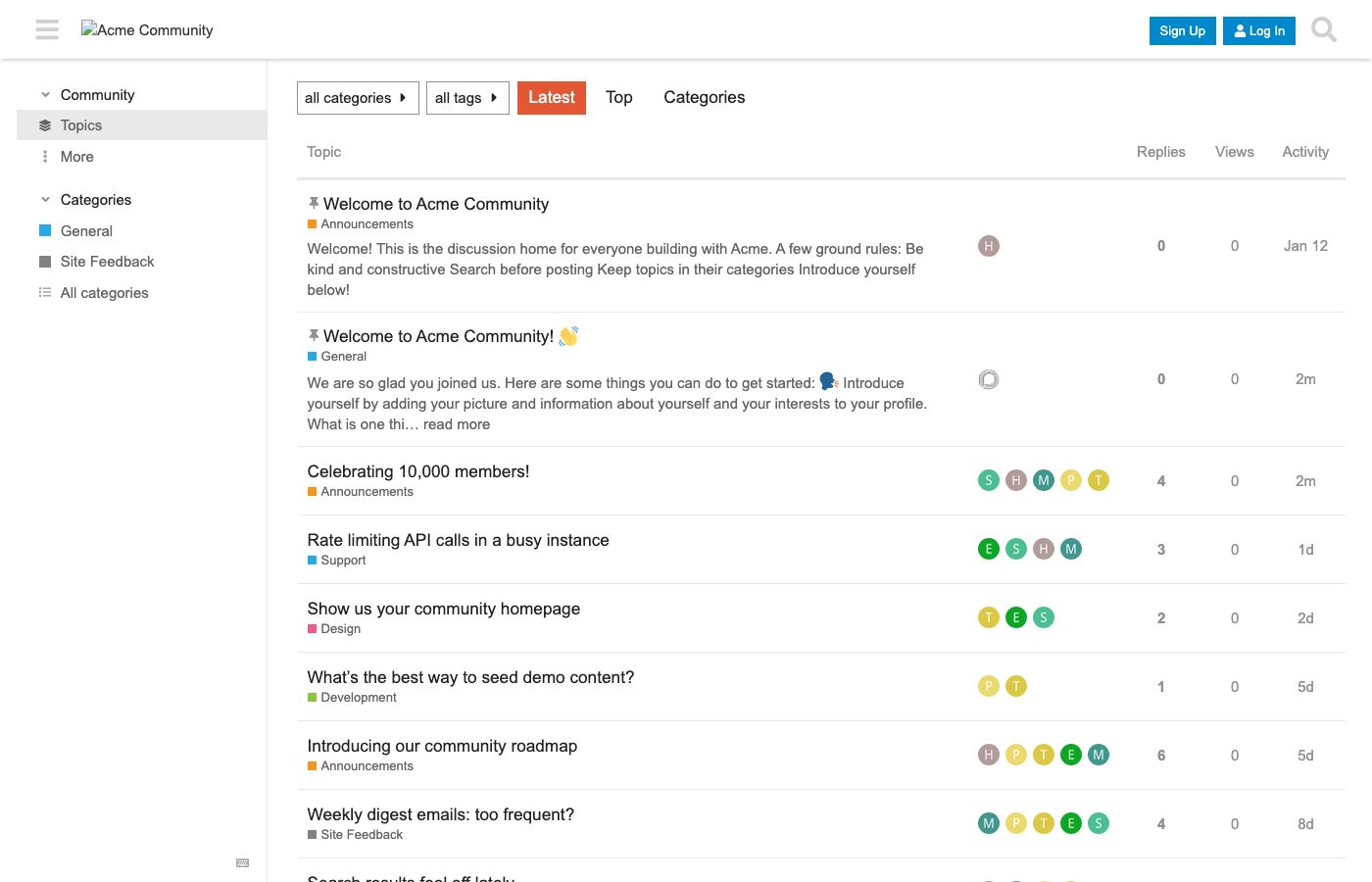Image resolution: width=1372 pixels, height=882 pixels.
Task: Sort topics by the Activity column header
Action: coord(1305,152)
